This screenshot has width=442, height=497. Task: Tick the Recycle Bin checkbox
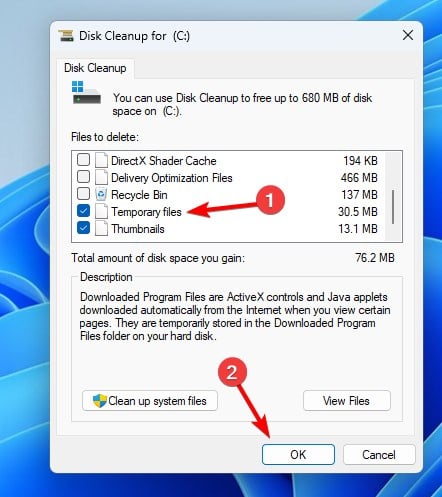tap(83, 194)
